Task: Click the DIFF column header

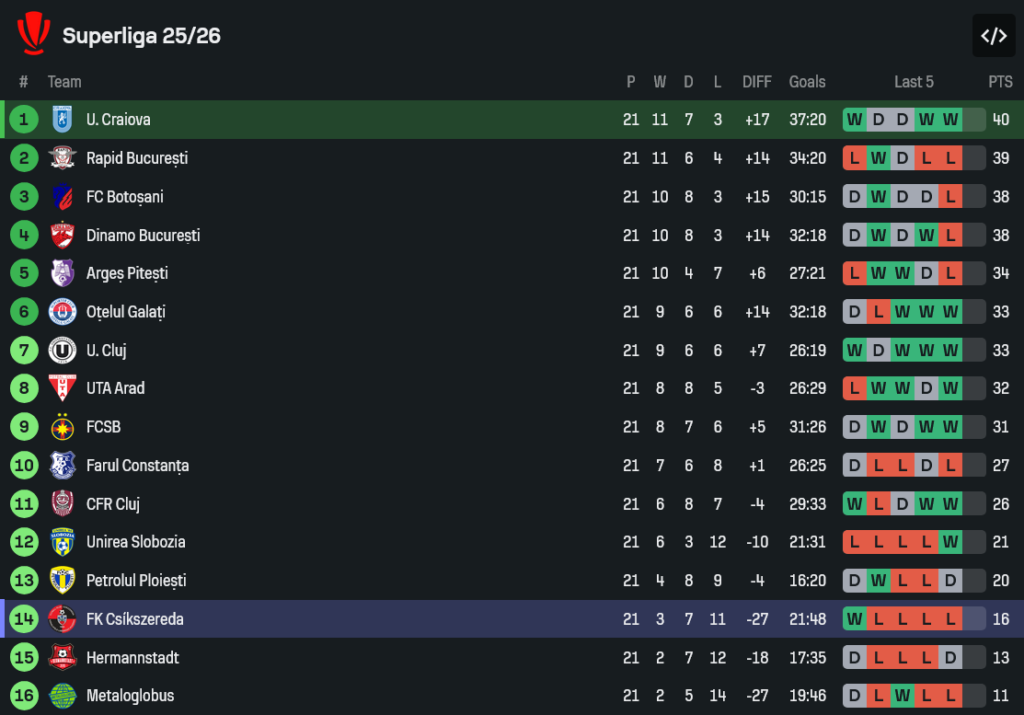Action: coord(757,82)
